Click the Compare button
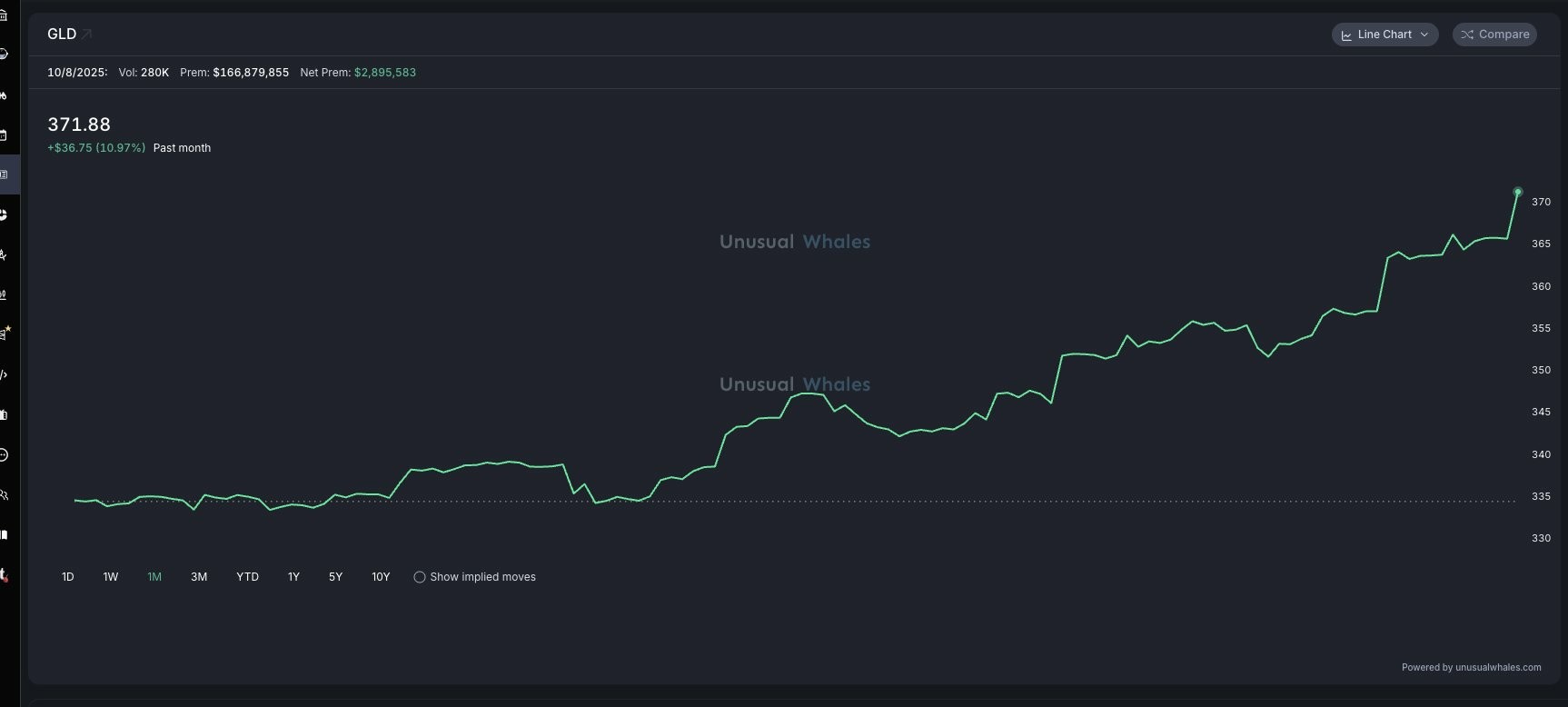This screenshot has width=1568, height=707. click(x=1494, y=35)
